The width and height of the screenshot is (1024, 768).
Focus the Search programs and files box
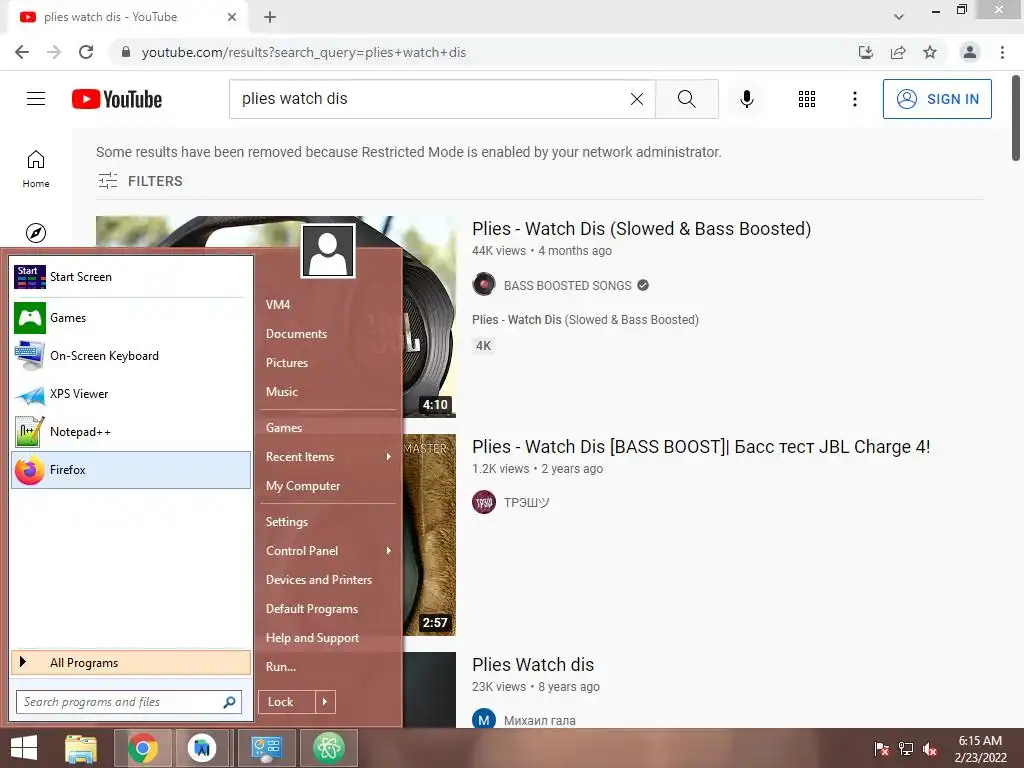(129, 702)
